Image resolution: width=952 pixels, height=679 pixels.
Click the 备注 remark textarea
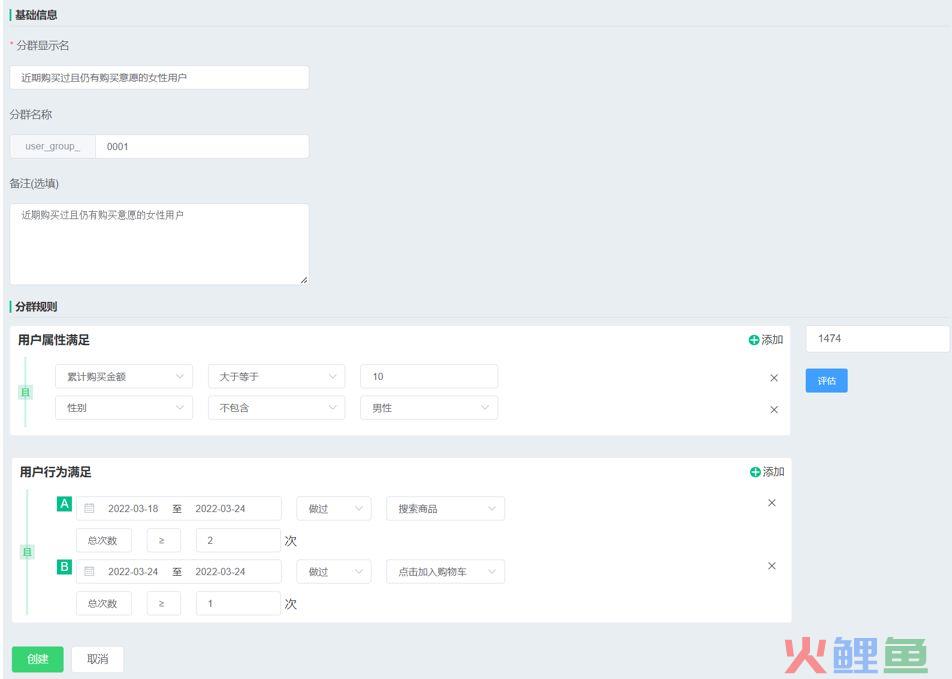[159, 244]
